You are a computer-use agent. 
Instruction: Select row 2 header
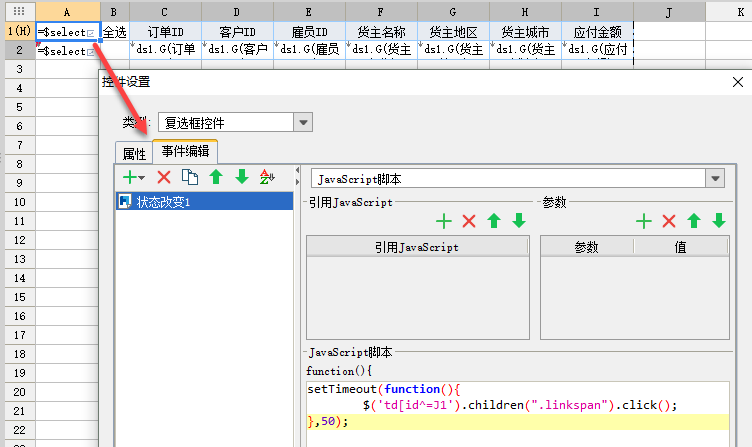tap(19, 50)
